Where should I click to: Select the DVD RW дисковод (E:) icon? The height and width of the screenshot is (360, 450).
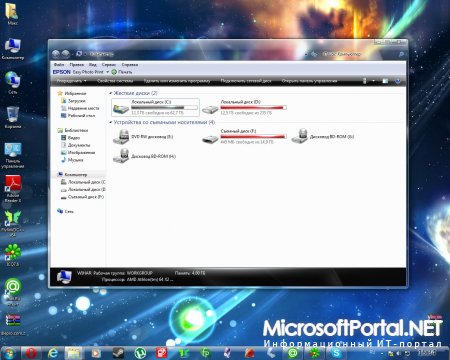coord(121,137)
